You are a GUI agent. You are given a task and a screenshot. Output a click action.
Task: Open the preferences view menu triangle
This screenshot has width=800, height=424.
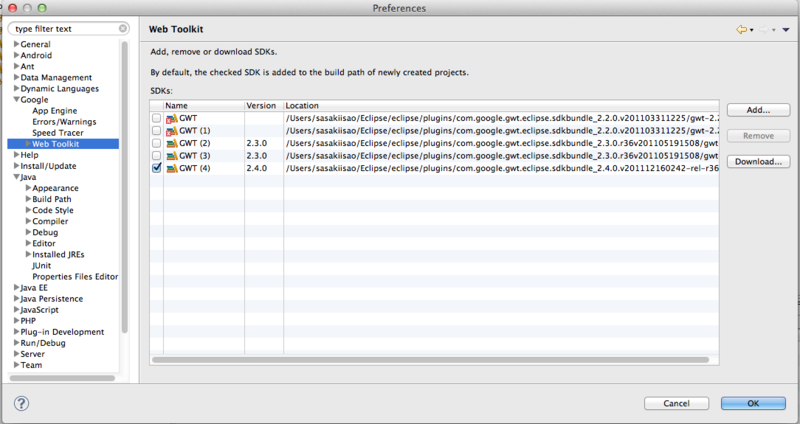[x=786, y=30]
